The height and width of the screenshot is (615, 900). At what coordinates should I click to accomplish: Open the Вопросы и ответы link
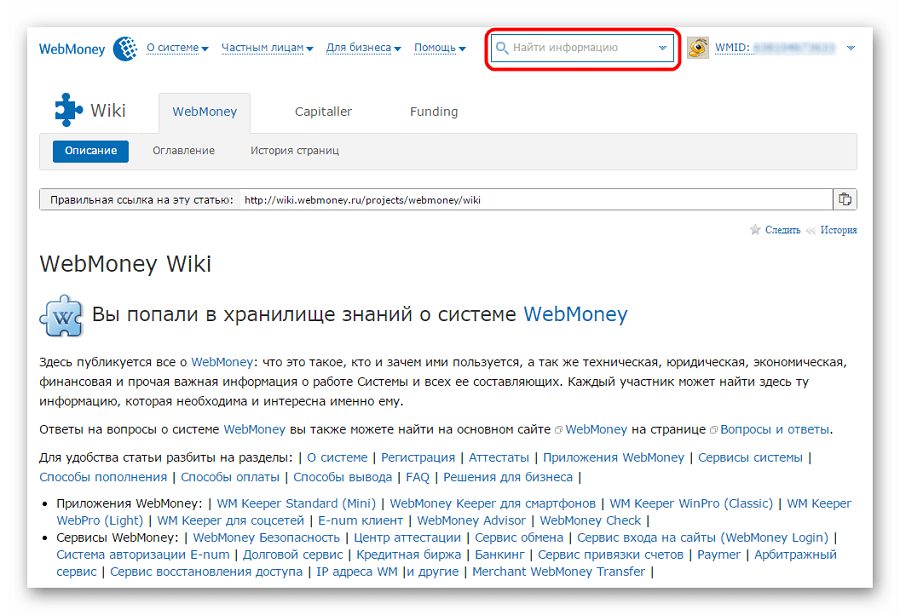[x=774, y=430]
